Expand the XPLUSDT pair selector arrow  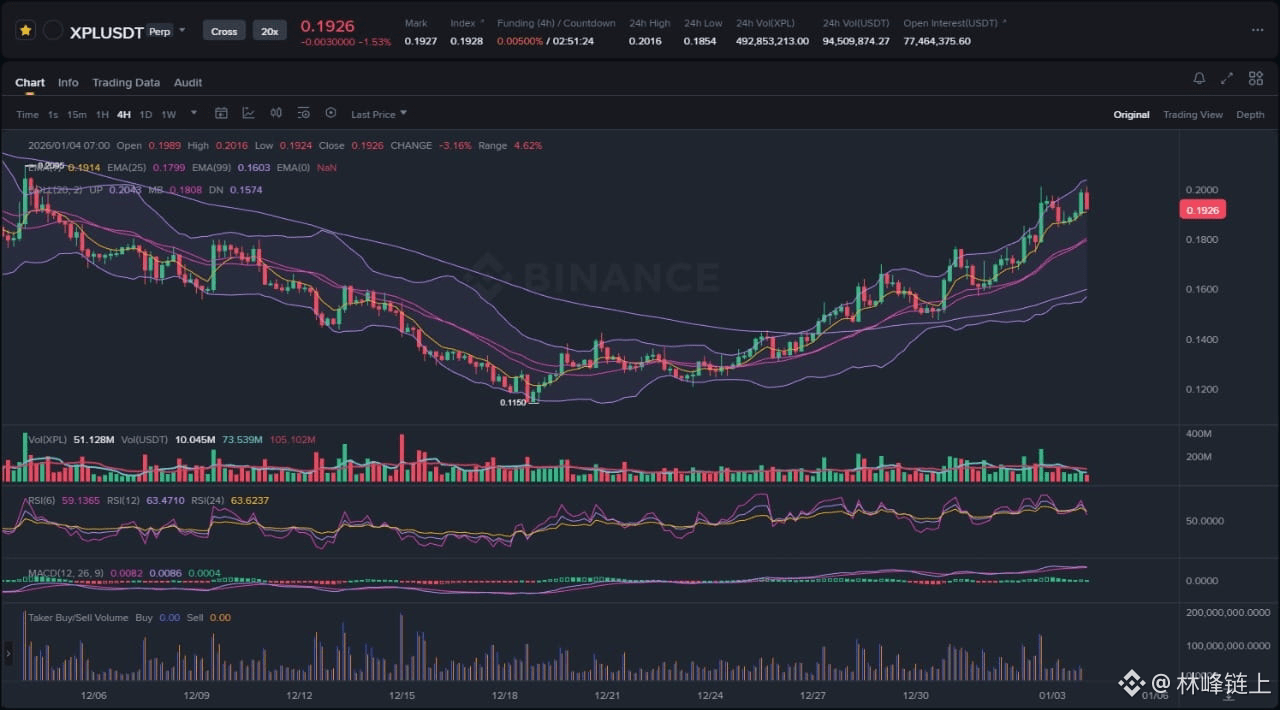182,31
